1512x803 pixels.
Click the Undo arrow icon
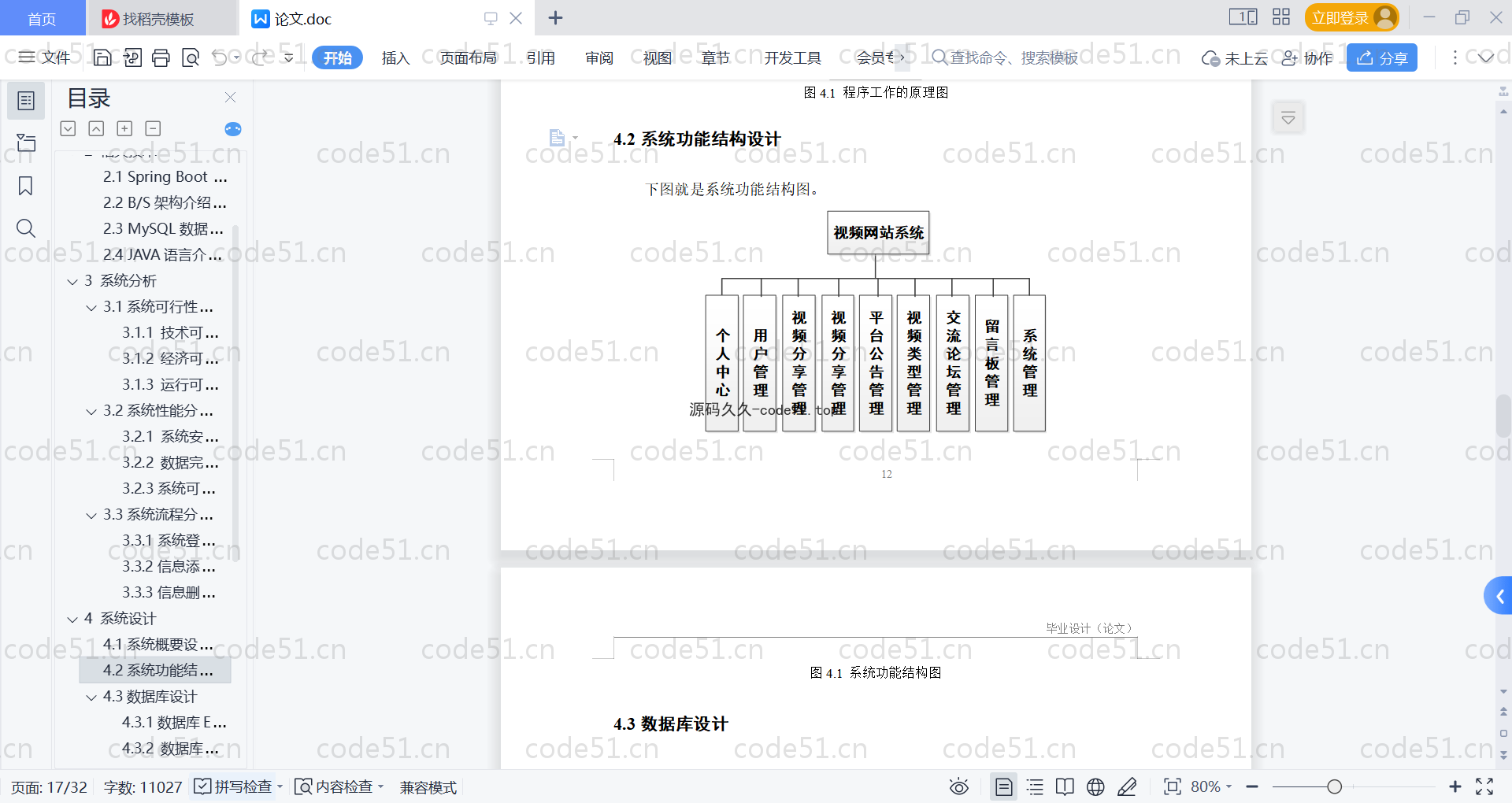pyautogui.click(x=220, y=57)
